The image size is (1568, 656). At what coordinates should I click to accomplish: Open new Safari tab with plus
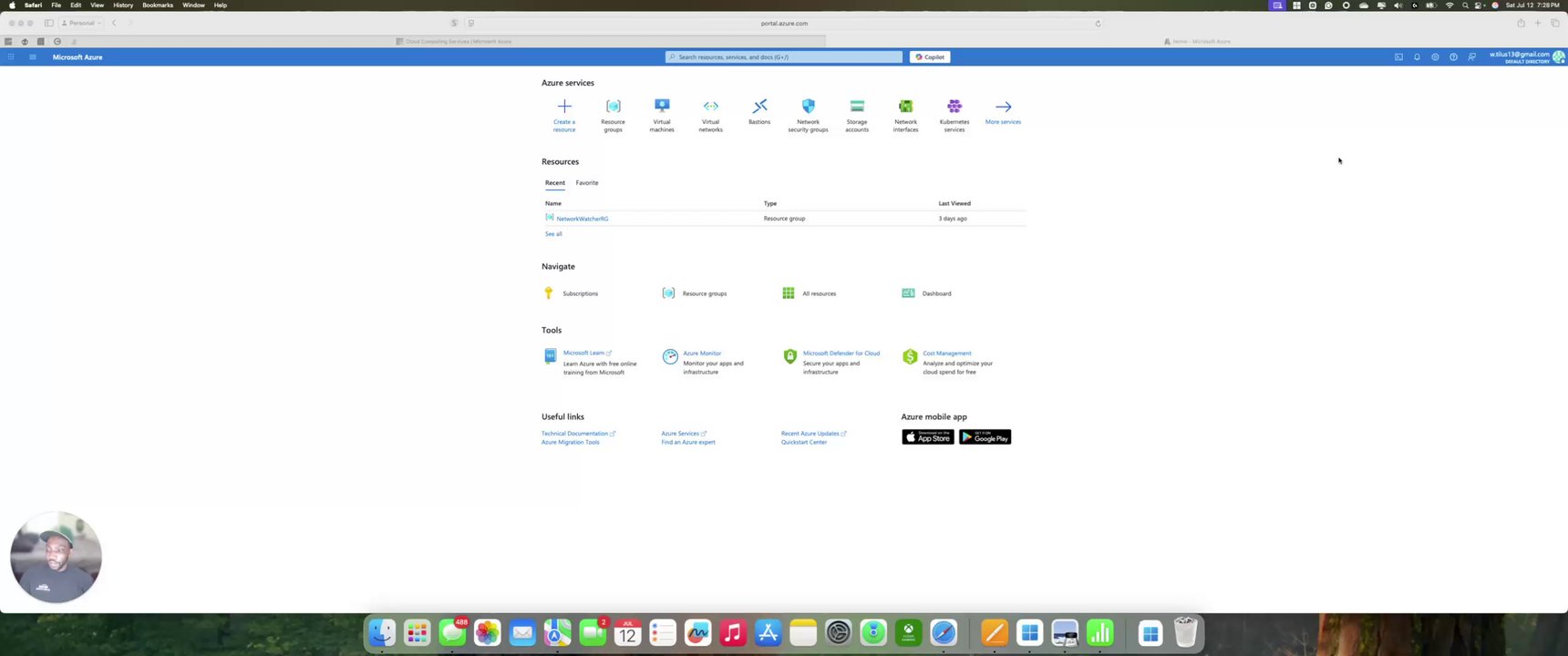1538,23
